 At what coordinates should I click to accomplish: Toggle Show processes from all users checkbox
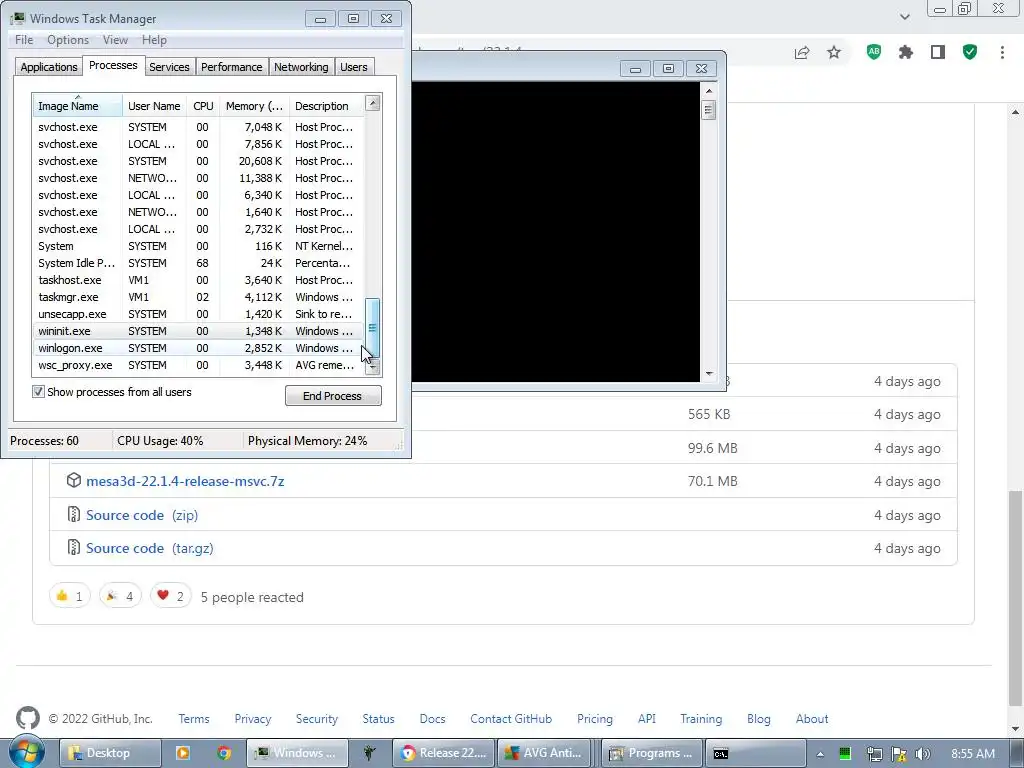coord(39,392)
